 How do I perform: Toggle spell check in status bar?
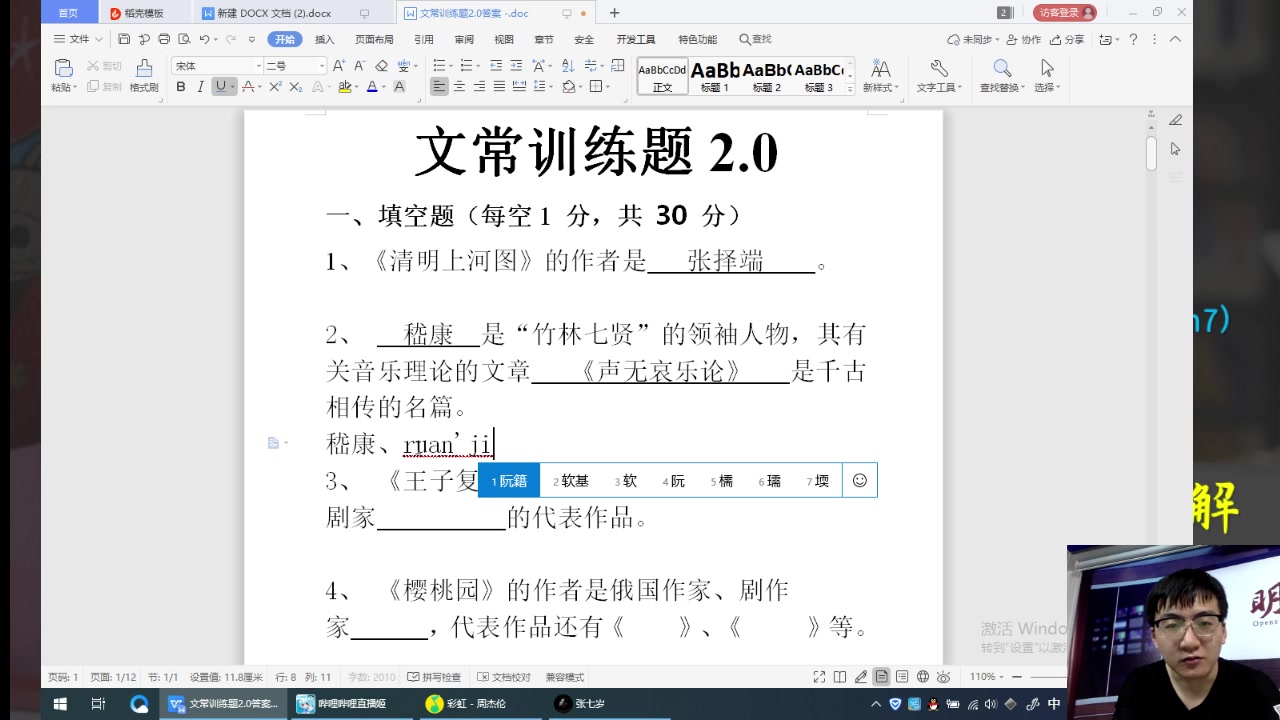(434, 677)
